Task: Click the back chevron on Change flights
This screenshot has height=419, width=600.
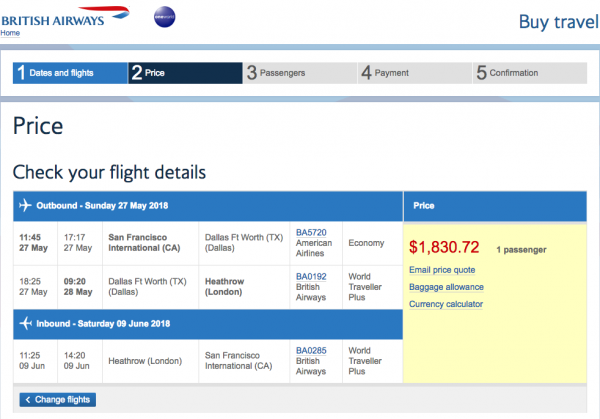Action: (28, 400)
